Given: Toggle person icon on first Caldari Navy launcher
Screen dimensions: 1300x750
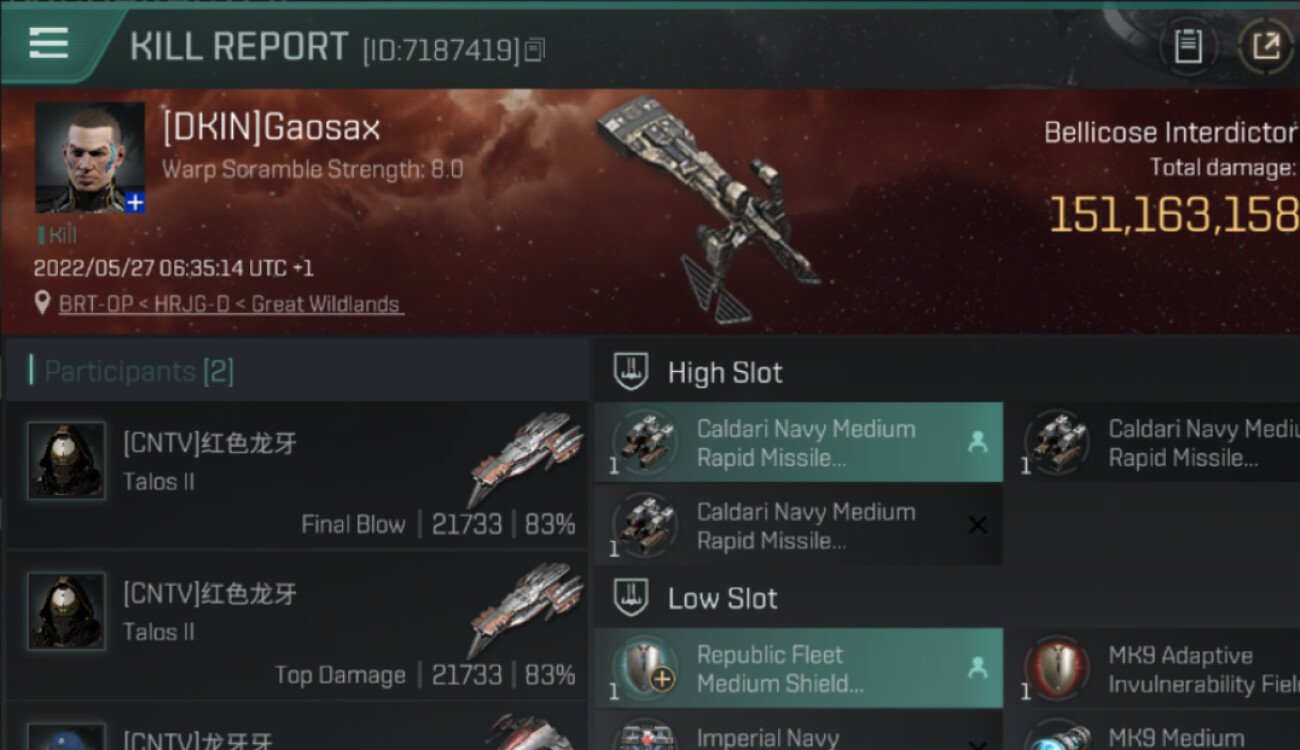Looking at the screenshot, I should [977, 442].
